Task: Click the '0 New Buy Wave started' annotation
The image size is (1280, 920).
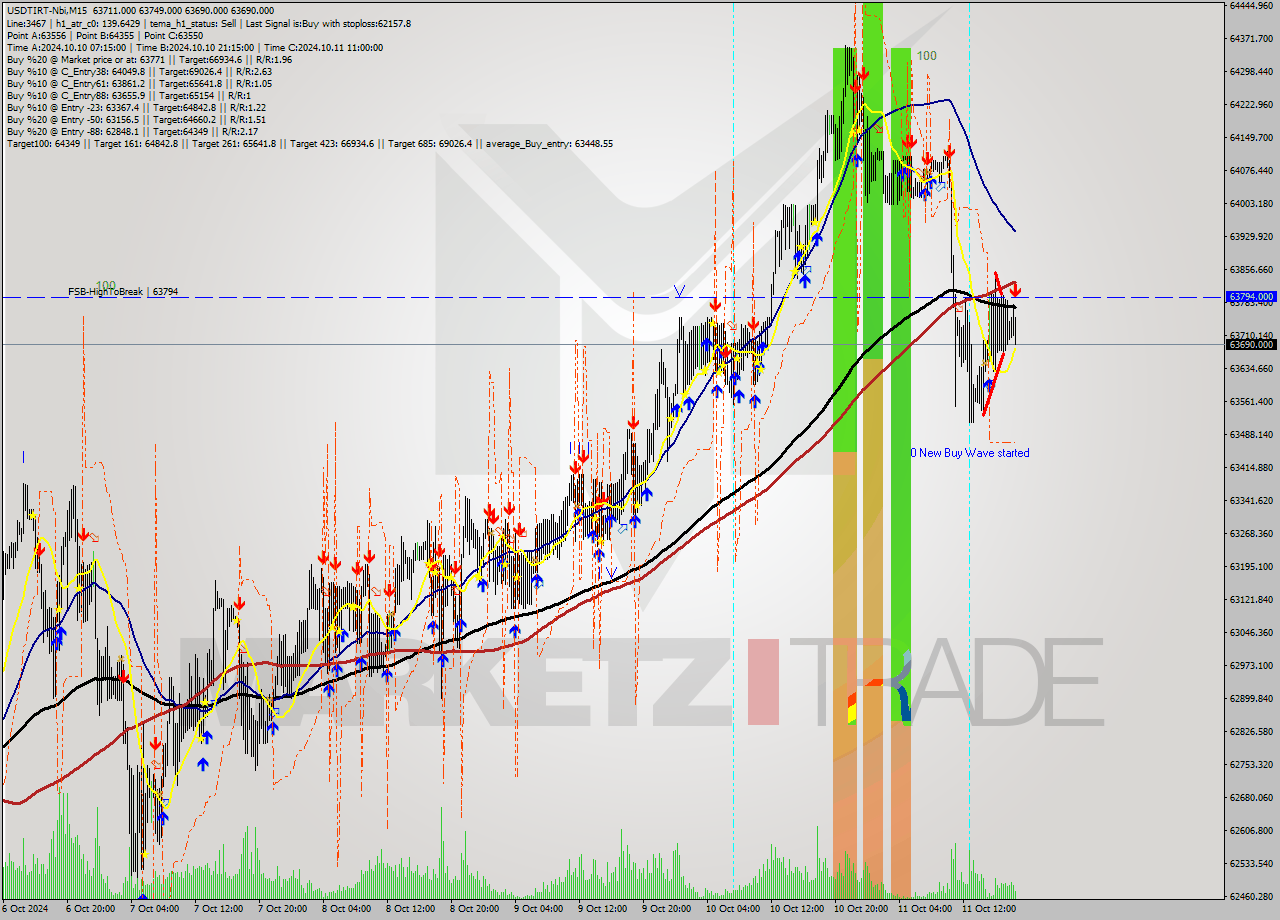Action: (x=970, y=453)
